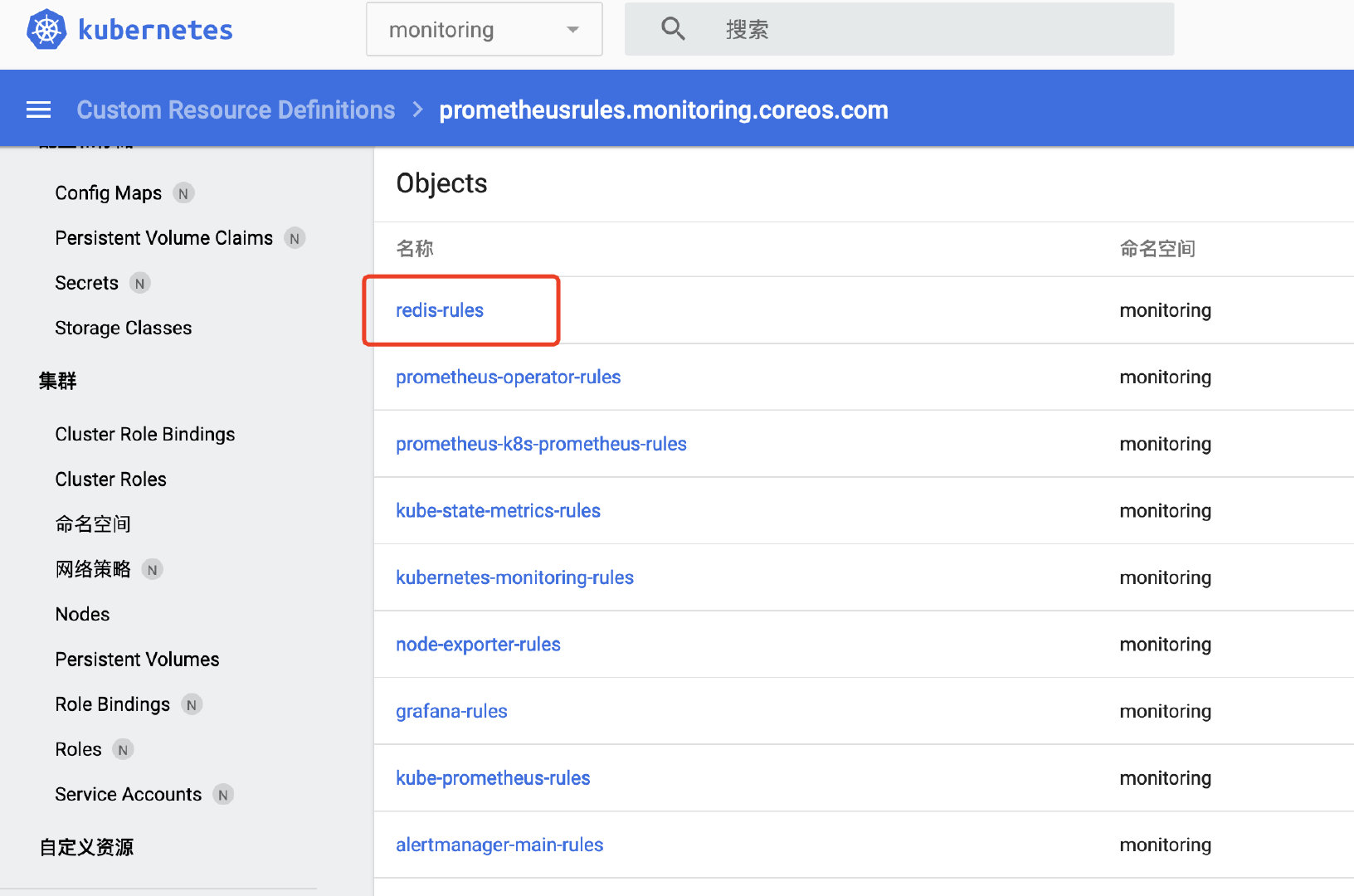Viewport: 1354px width, 896px height.
Task: Open grafana-rules
Action: (x=451, y=711)
